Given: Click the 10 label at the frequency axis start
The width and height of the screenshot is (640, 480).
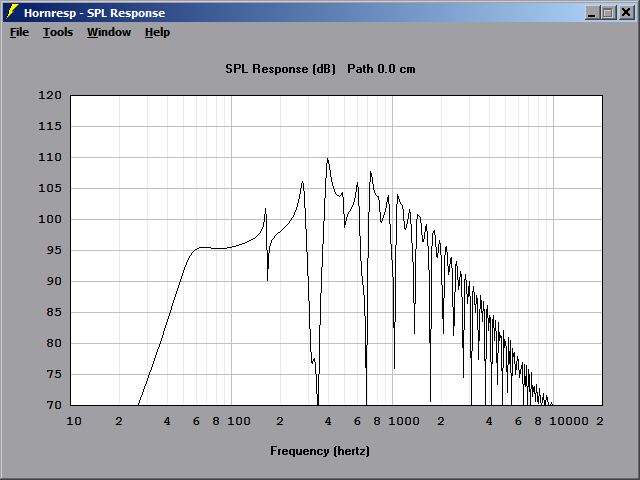Looking at the screenshot, I should pyautogui.click(x=74, y=421).
